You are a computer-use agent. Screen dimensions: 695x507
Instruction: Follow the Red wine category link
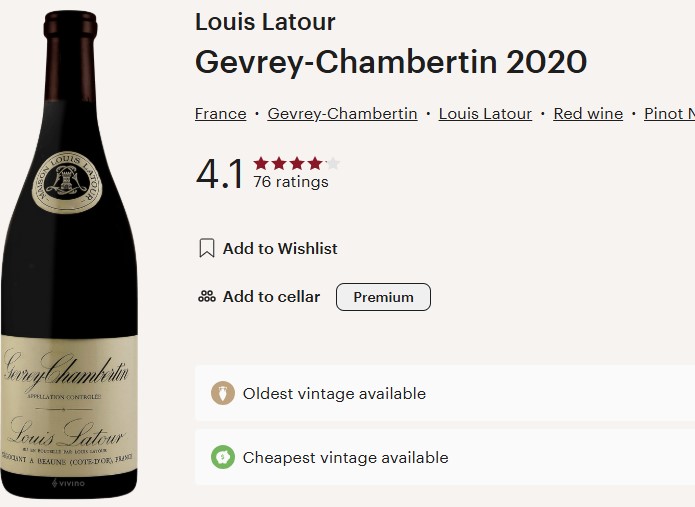(x=588, y=114)
